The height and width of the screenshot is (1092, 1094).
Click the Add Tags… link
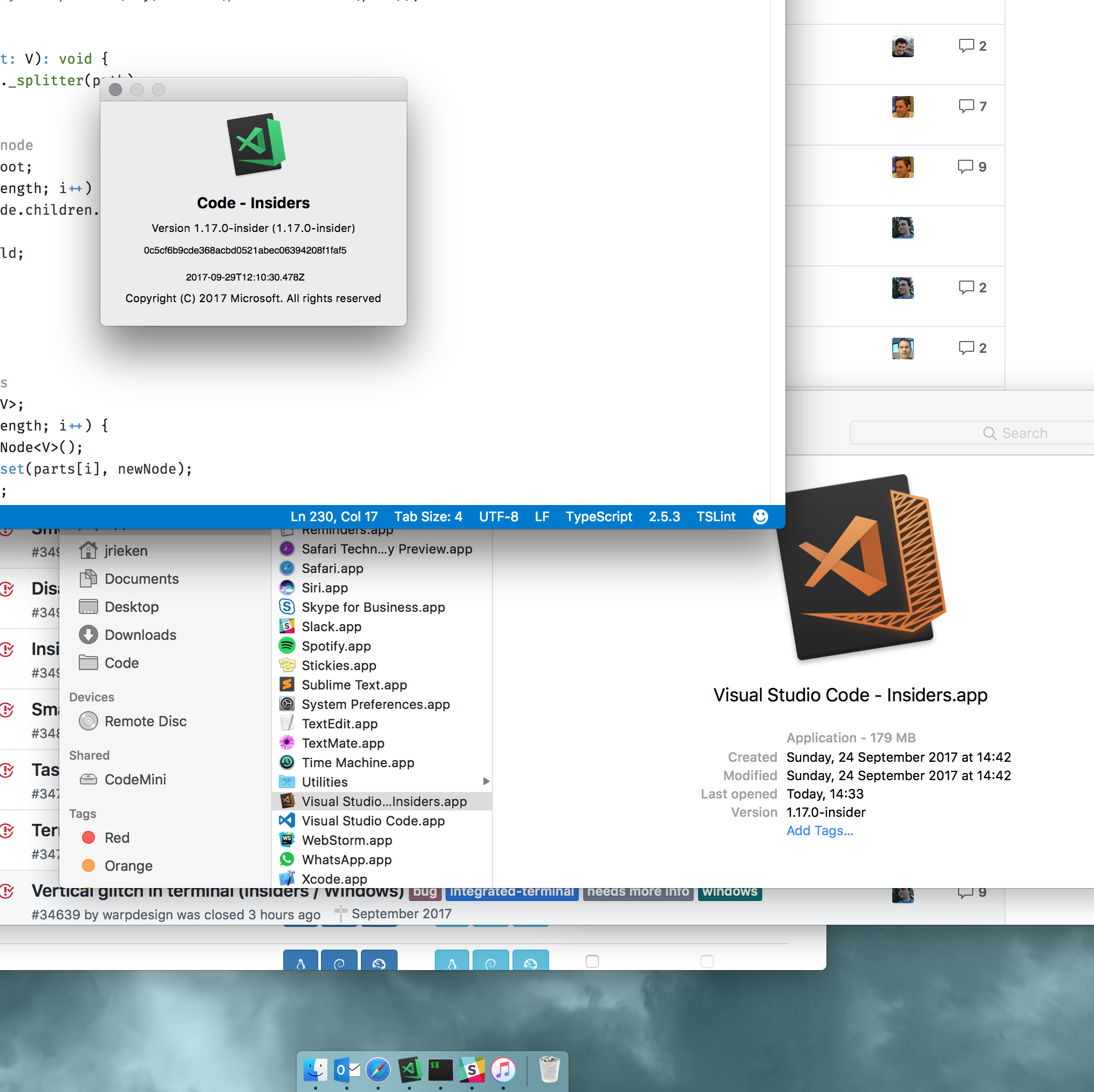tap(819, 830)
